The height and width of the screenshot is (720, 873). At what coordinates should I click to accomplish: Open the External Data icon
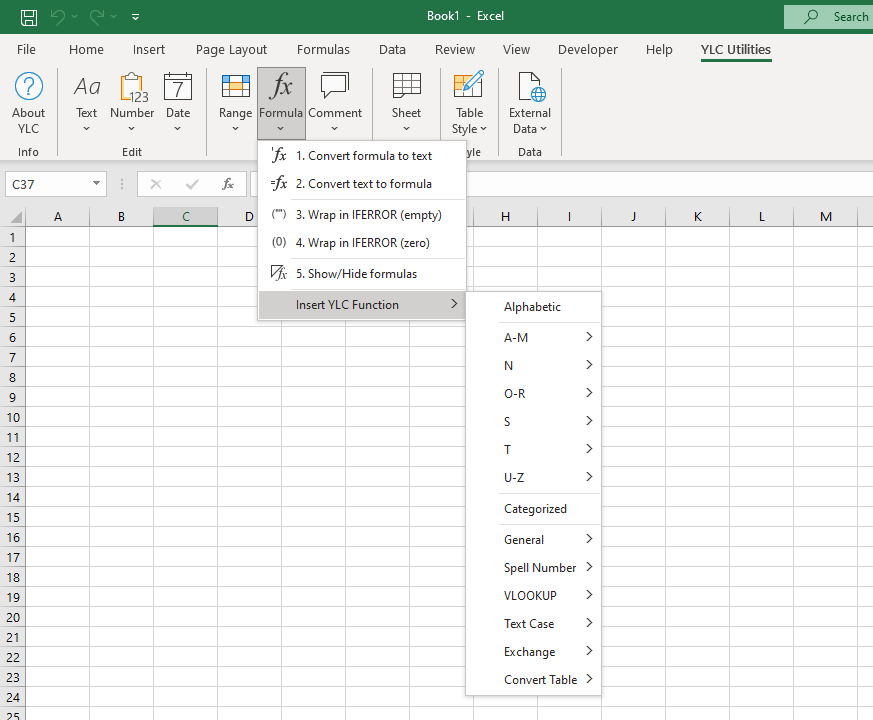click(529, 88)
